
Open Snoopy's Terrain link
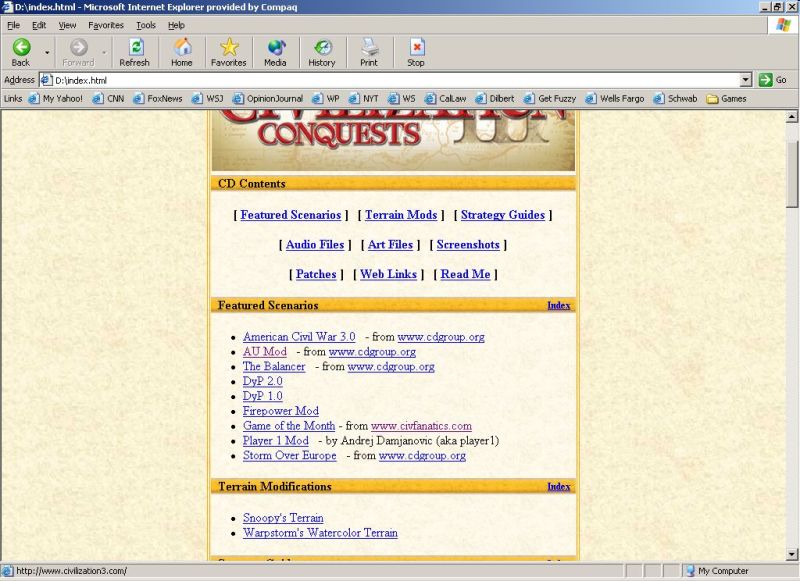(283, 518)
